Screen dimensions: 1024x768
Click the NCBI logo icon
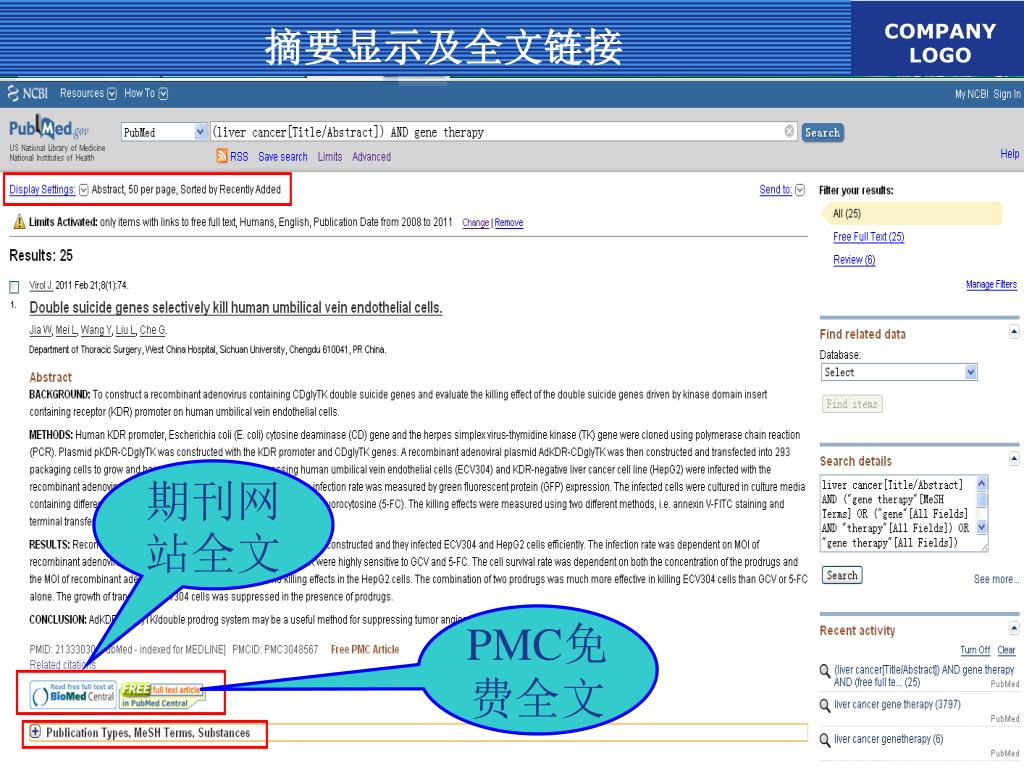coord(13,93)
